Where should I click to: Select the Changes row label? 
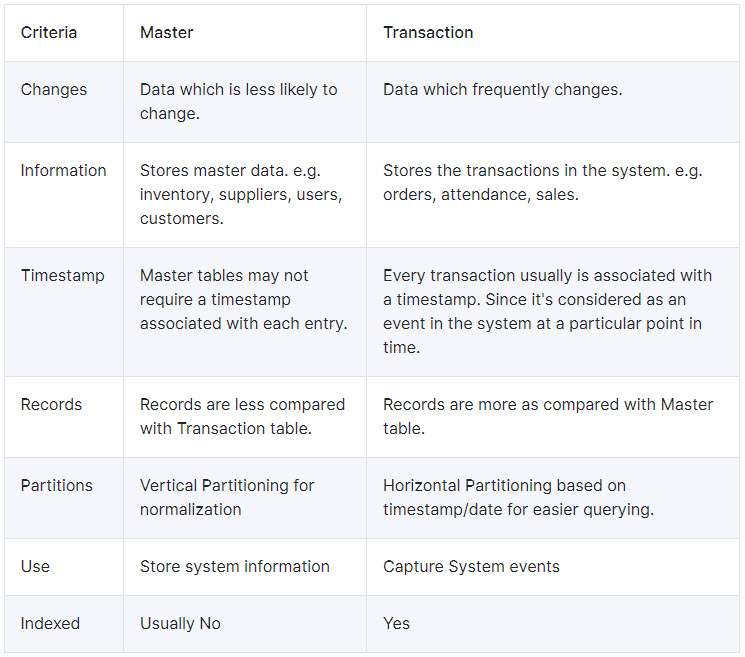tap(54, 90)
